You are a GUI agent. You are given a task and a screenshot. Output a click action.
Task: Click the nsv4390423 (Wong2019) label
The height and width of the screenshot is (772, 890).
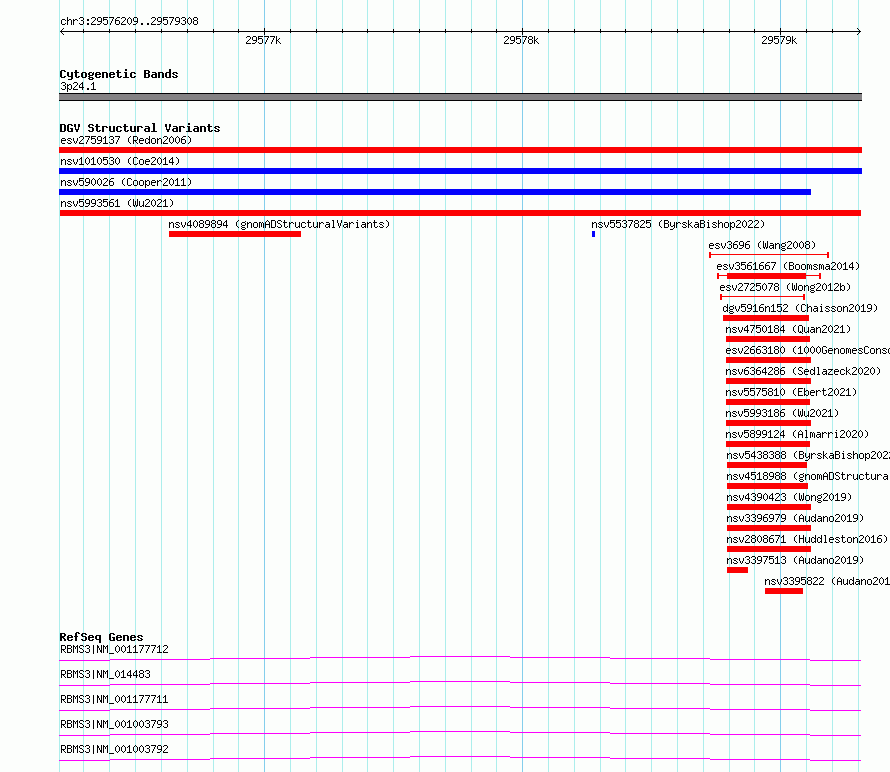pyautogui.click(x=790, y=497)
